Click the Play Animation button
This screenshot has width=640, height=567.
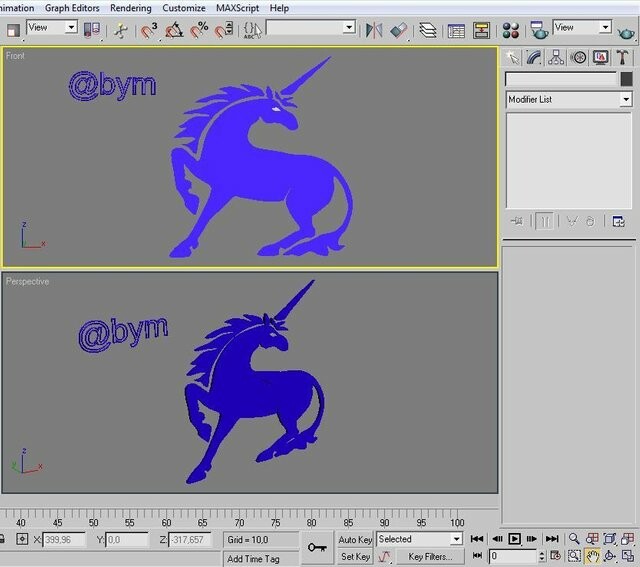click(514, 539)
